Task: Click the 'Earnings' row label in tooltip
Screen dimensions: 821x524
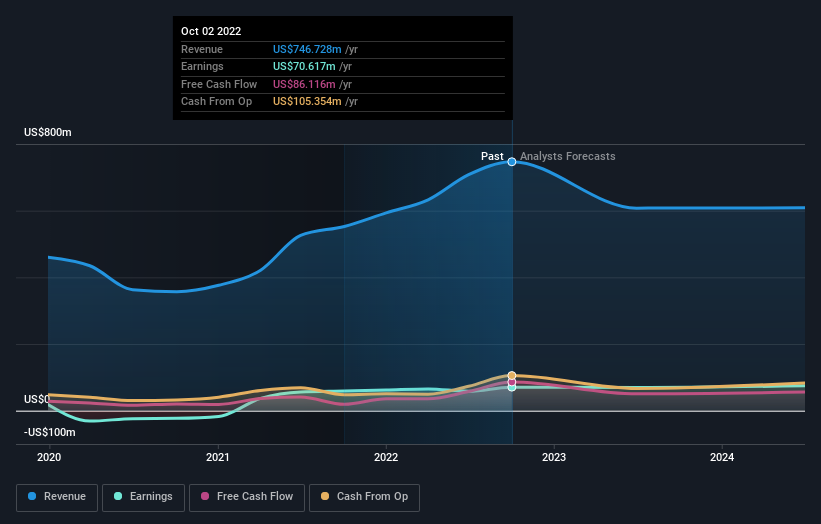Action: 202,66
